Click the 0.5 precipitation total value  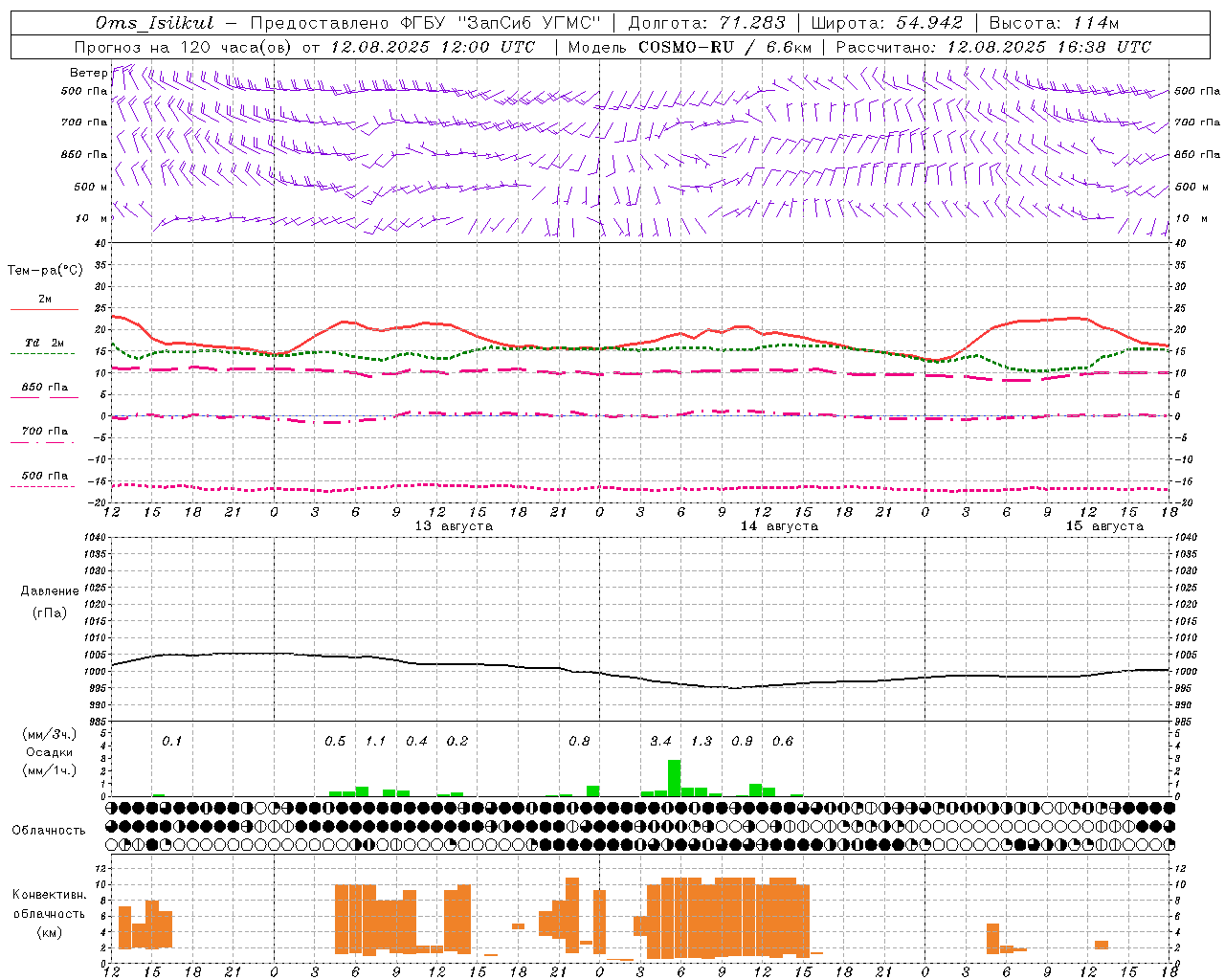pos(335,742)
